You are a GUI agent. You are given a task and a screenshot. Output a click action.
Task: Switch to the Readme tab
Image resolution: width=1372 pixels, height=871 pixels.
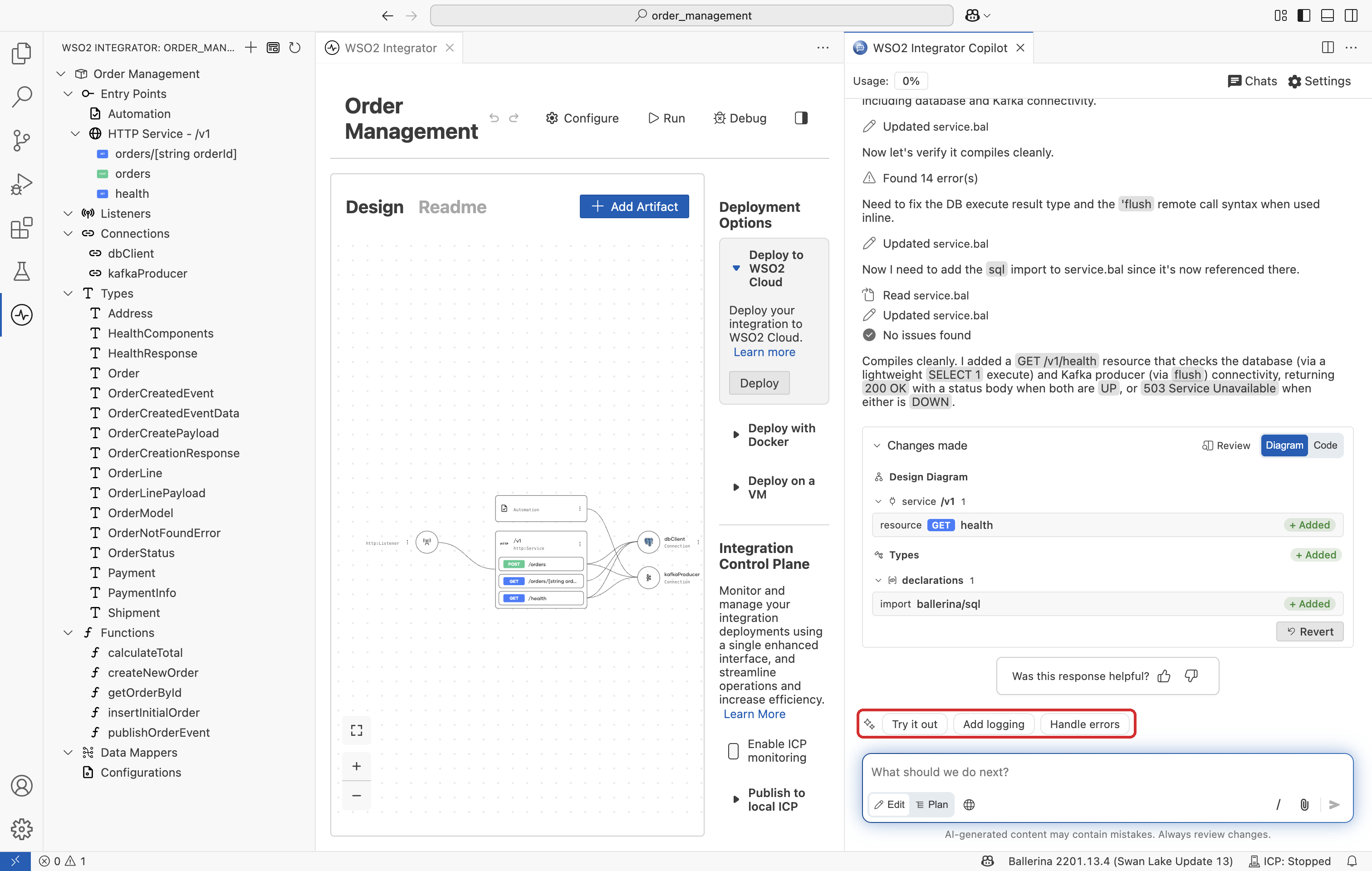pyautogui.click(x=452, y=206)
